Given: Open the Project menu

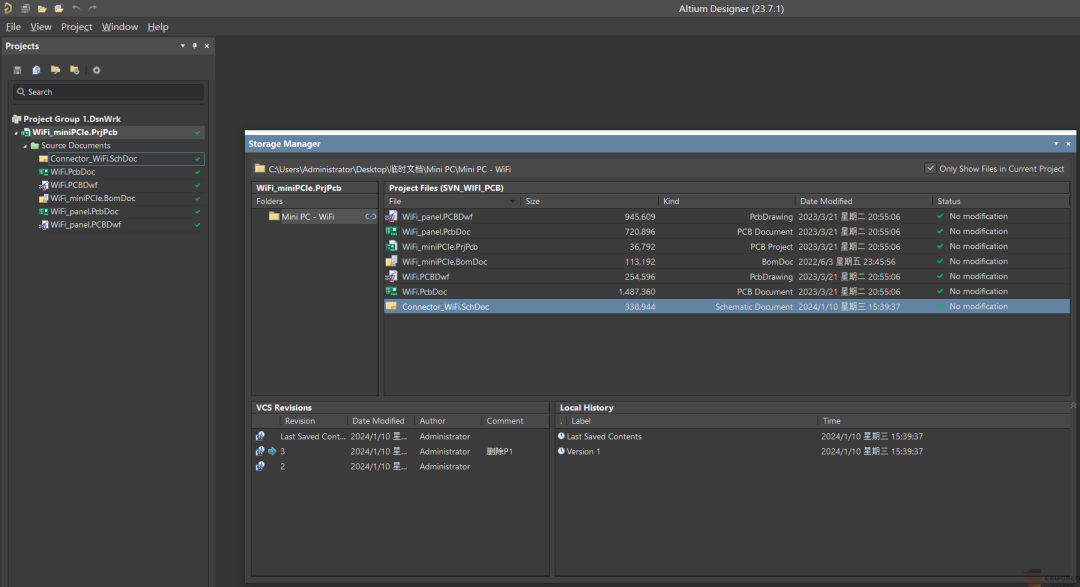Looking at the screenshot, I should (x=76, y=27).
